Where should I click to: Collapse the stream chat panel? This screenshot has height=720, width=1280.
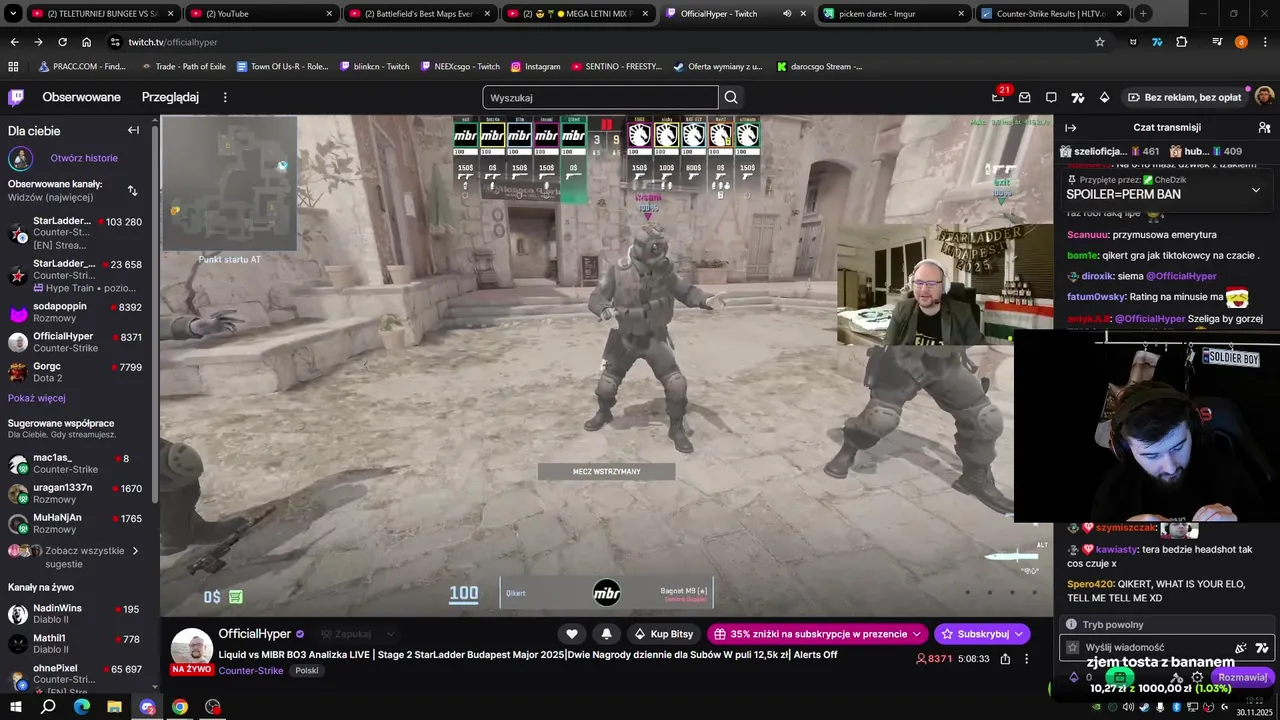[1070, 128]
